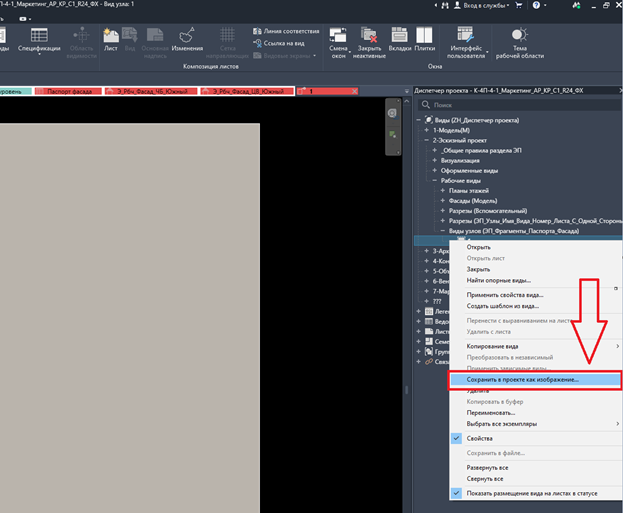Collapse Виды (ZH_Диспетчер проекта) node
The height and width of the screenshot is (513, 623).
point(418,120)
